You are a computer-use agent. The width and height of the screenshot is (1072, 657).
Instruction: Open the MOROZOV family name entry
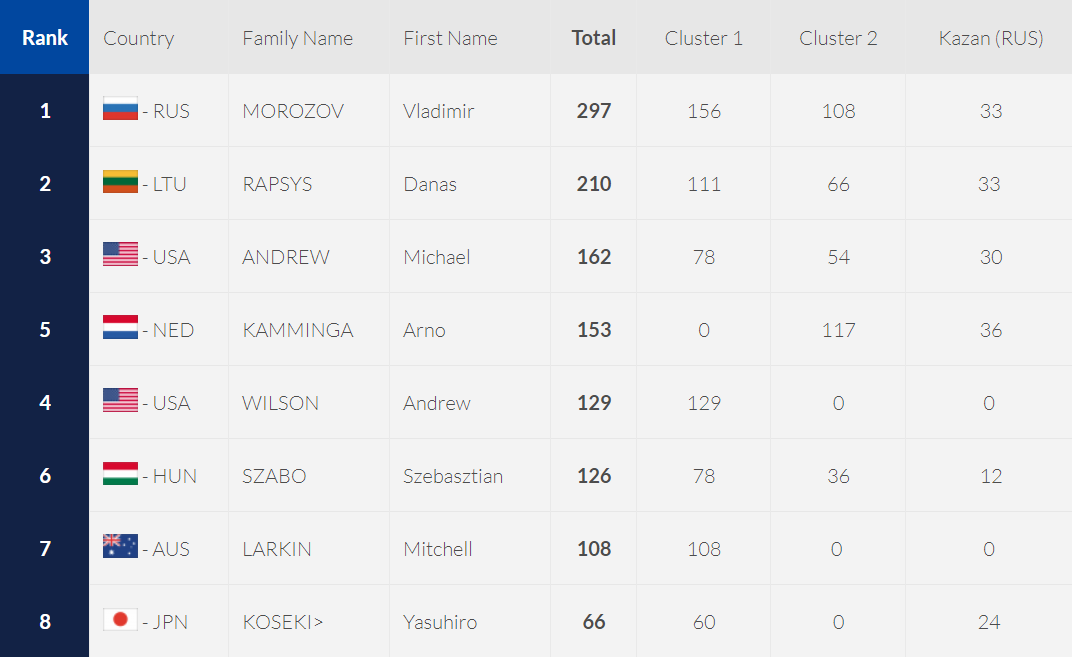(293, 111)
